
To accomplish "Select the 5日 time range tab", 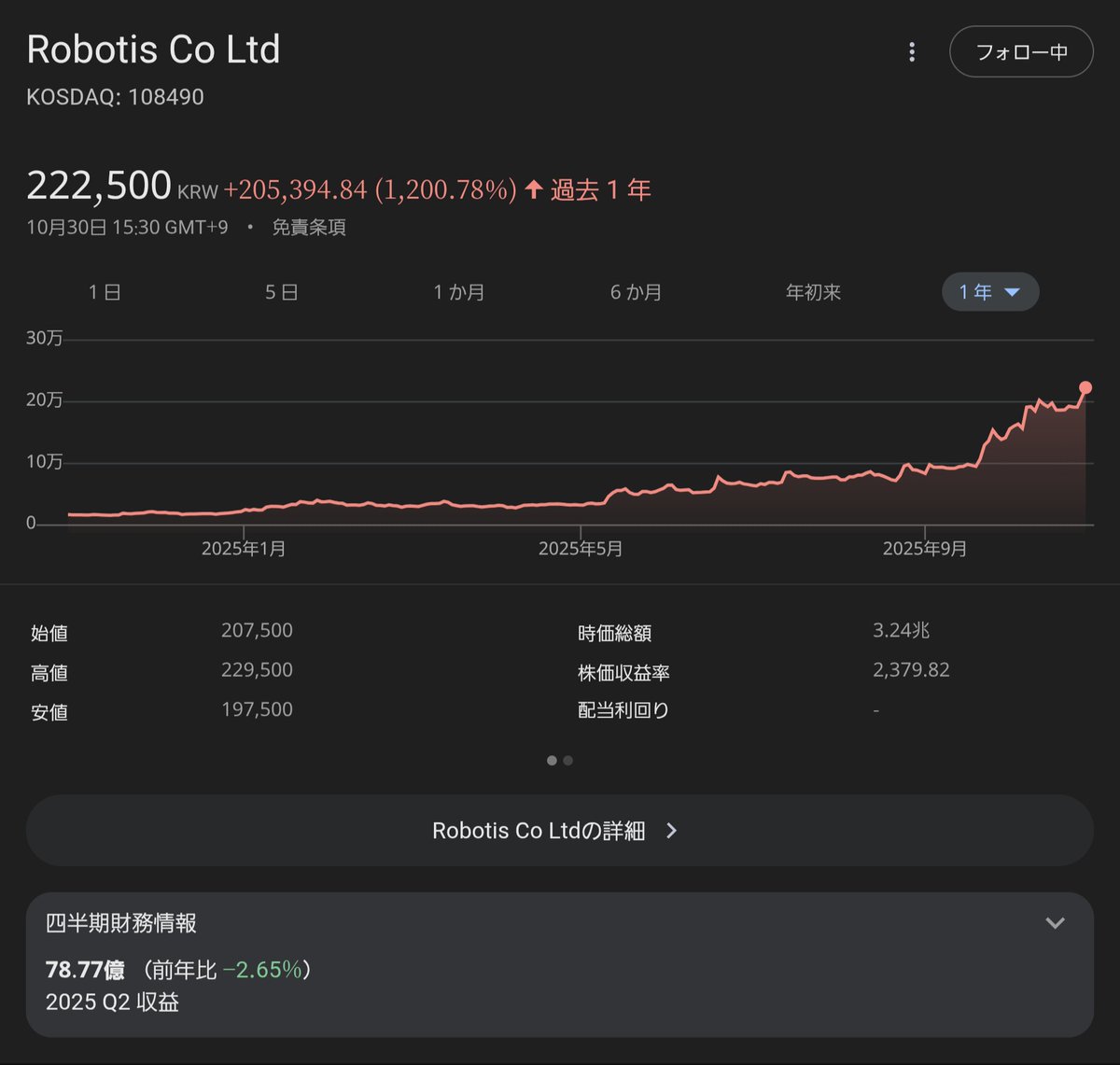I will pos(281,292).
